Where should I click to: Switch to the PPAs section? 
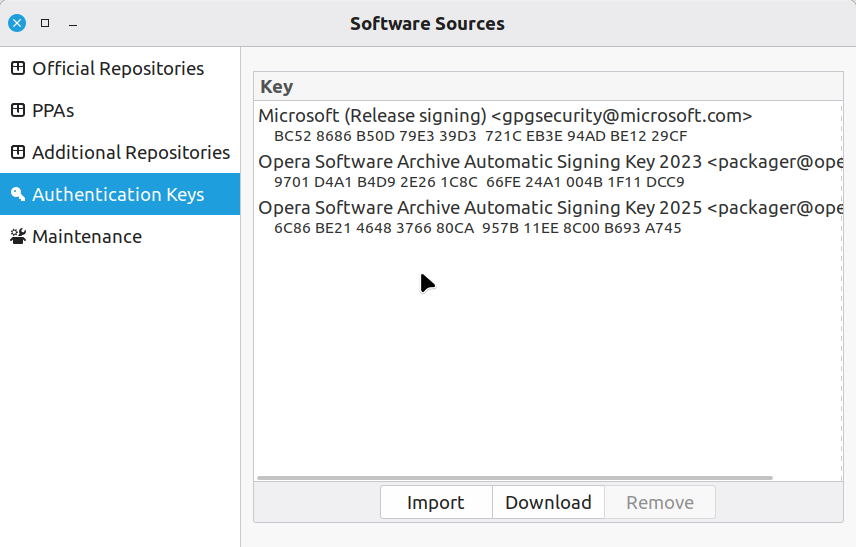[120, 110]
